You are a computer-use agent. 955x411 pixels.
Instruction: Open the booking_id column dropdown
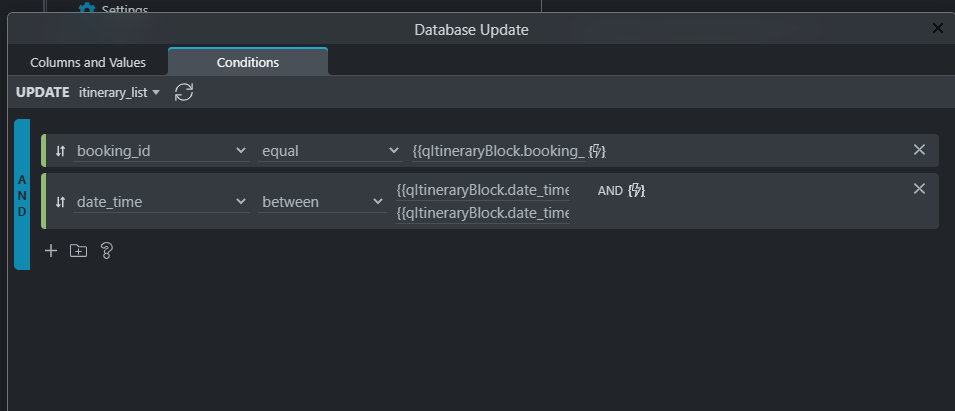tap(161, 151)
